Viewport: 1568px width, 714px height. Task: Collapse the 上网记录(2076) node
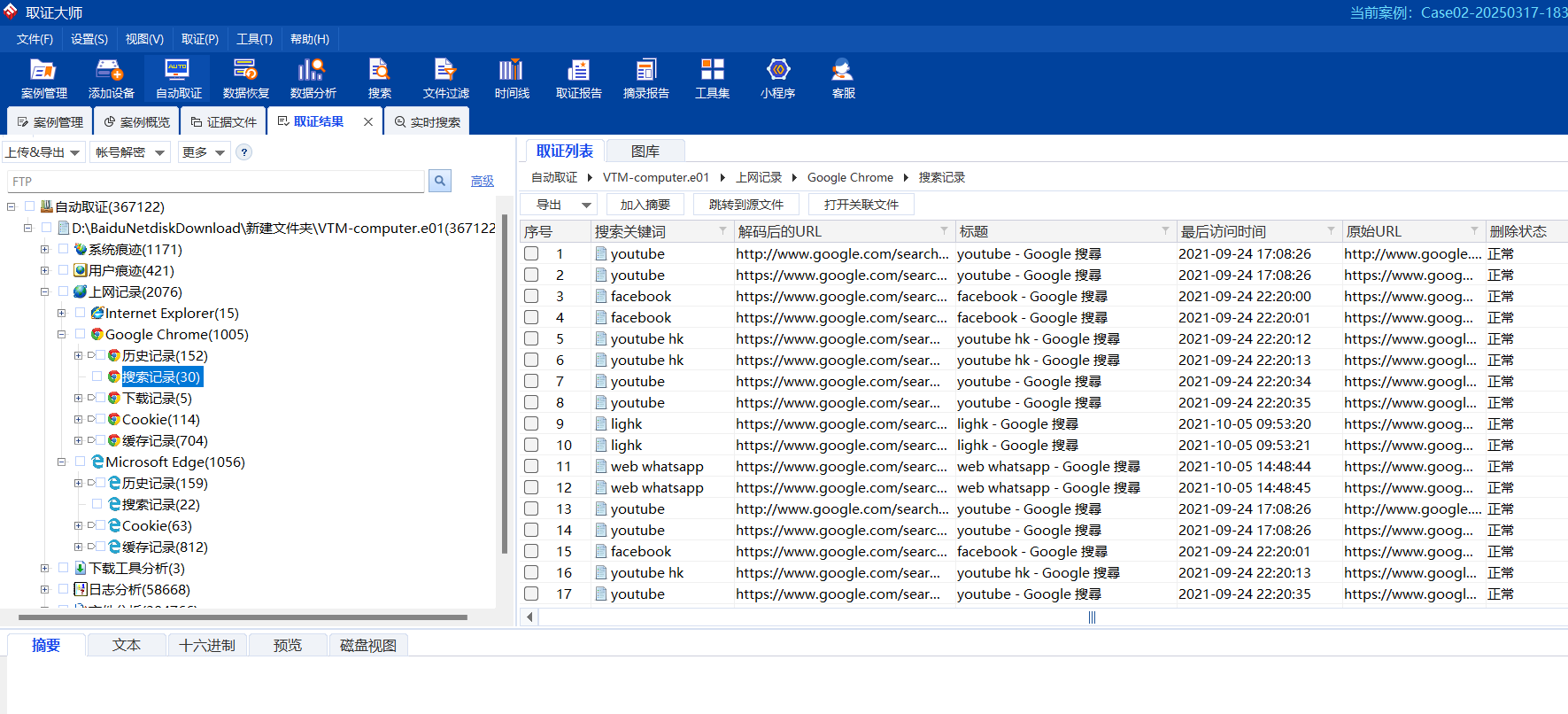pos(44,292)
